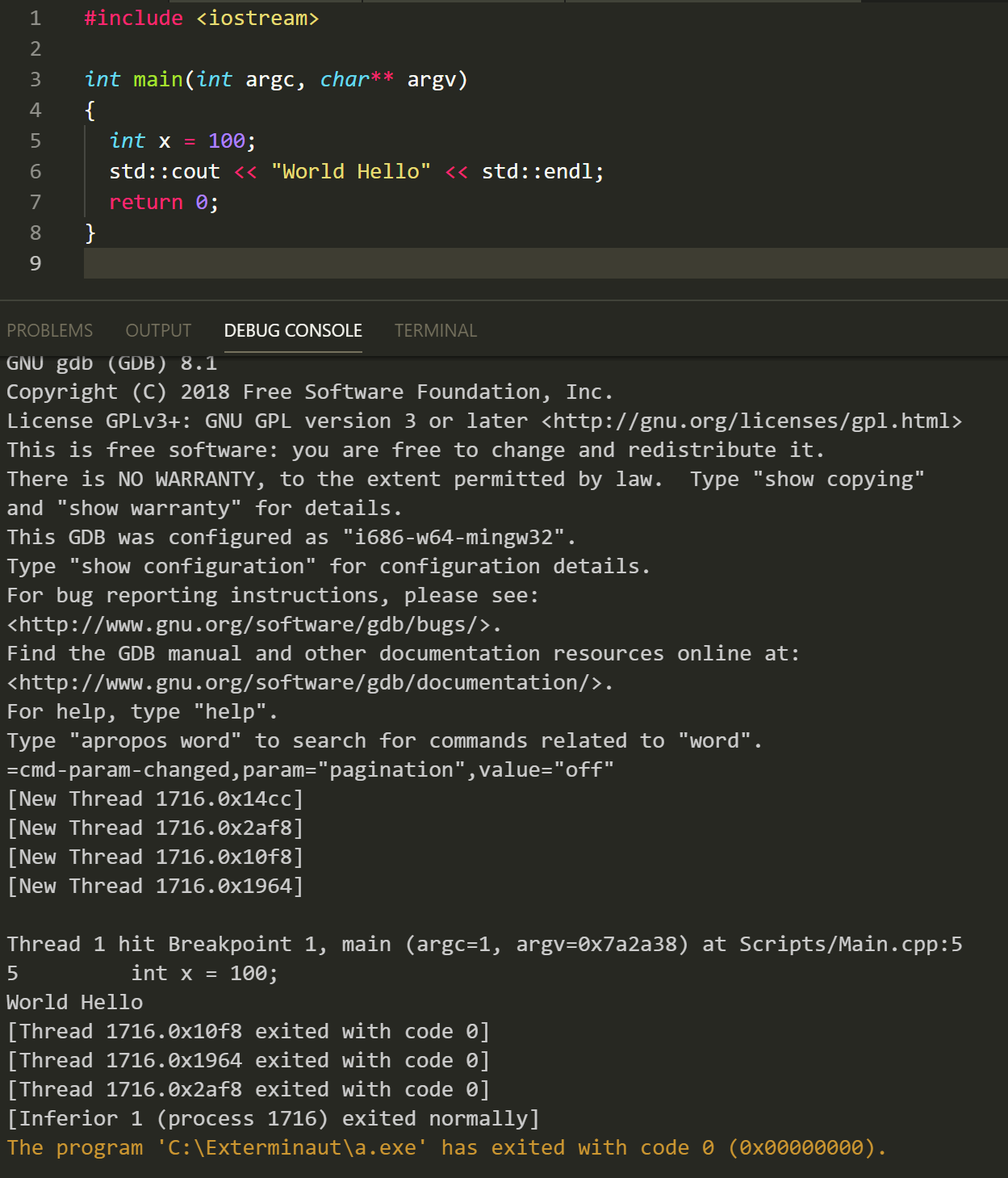This screenshot has width=1008, height=1178.
Task: Select the DEBUG CONSOLE tab
Action: coord(293,330)
